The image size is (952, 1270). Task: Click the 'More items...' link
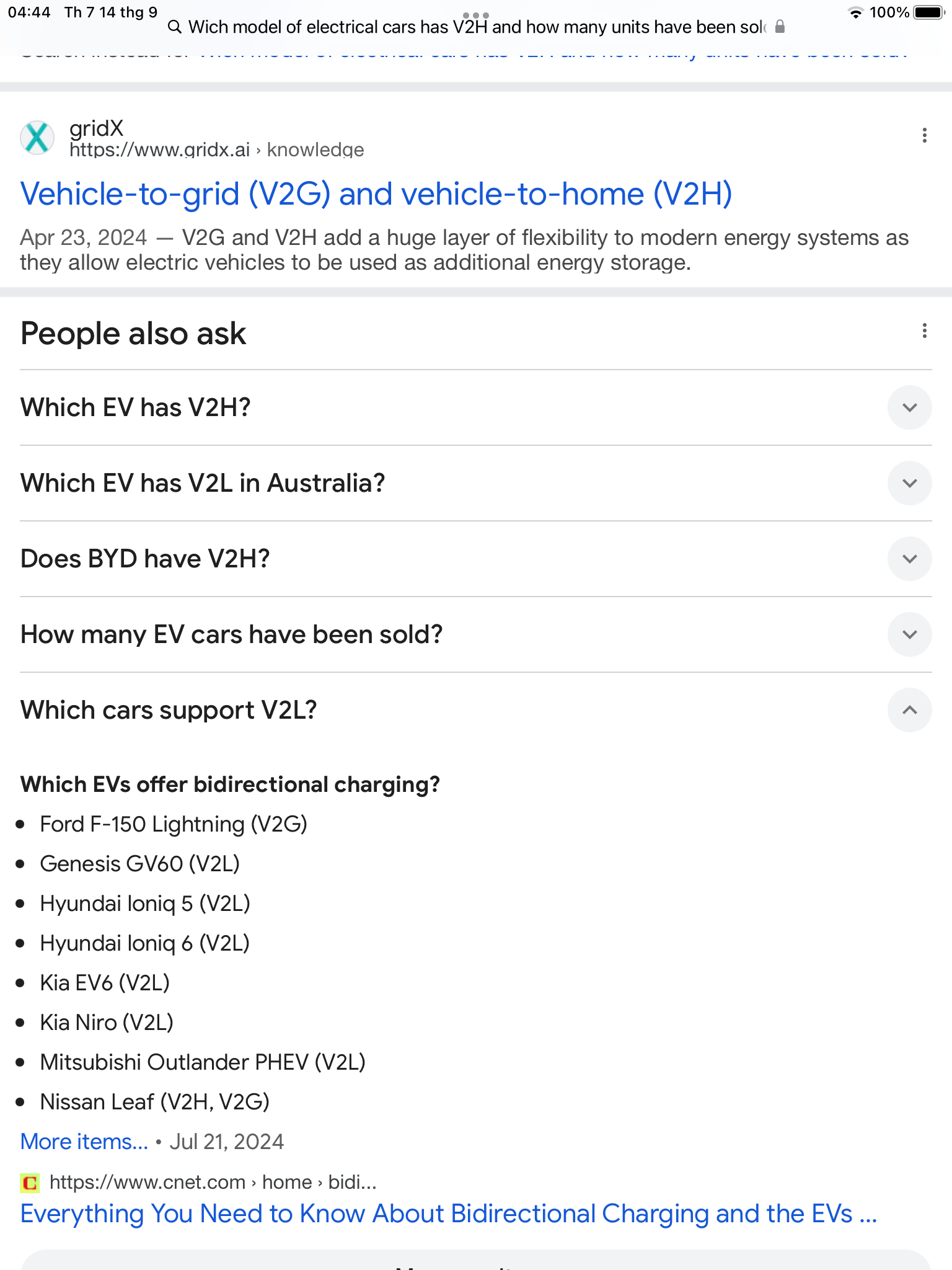[x=84, y=1142]
